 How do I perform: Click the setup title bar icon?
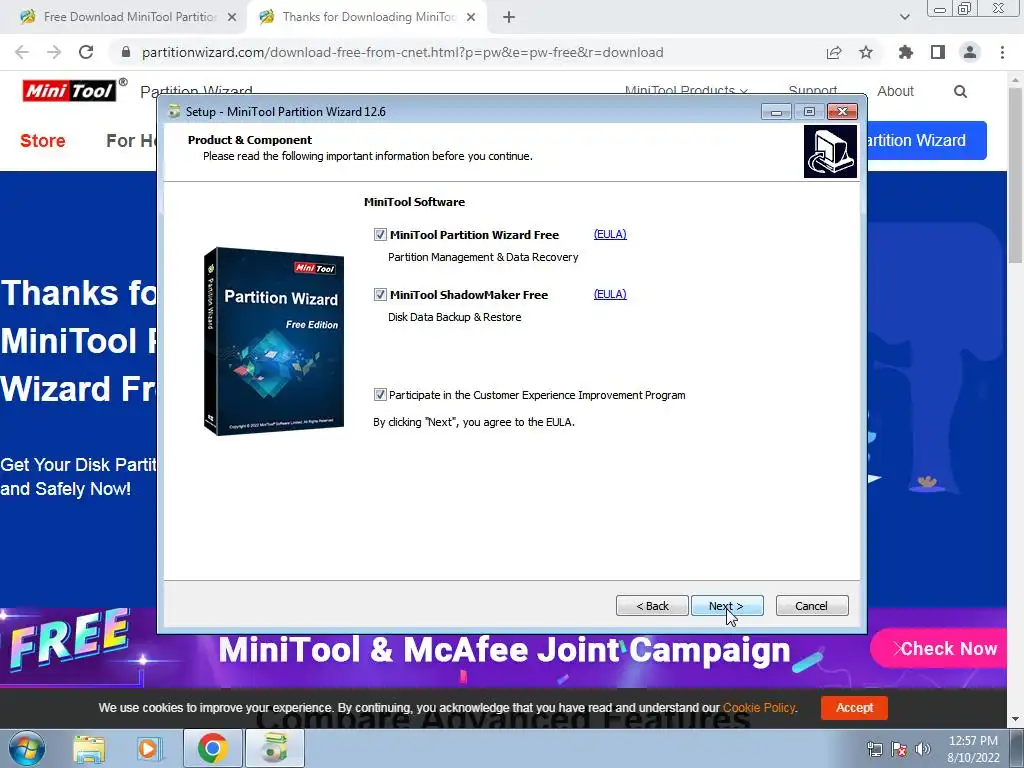174,112
